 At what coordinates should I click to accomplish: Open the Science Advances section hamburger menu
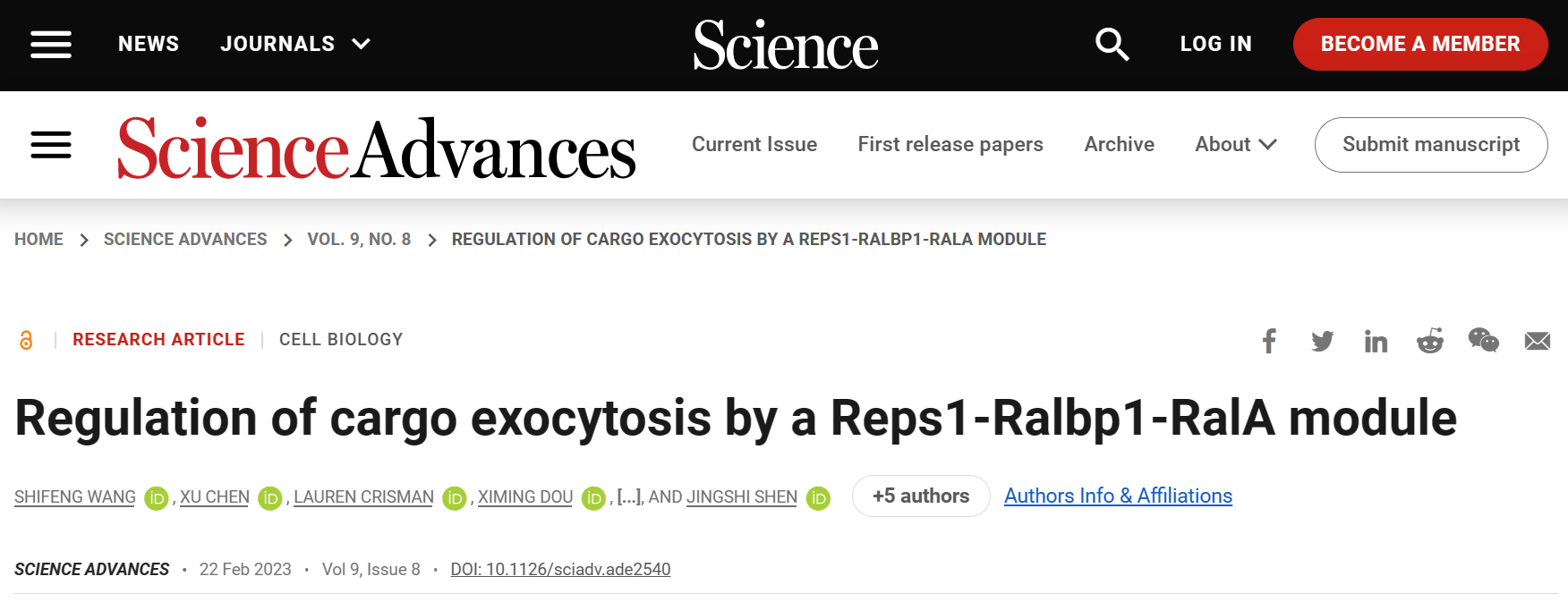51,145
